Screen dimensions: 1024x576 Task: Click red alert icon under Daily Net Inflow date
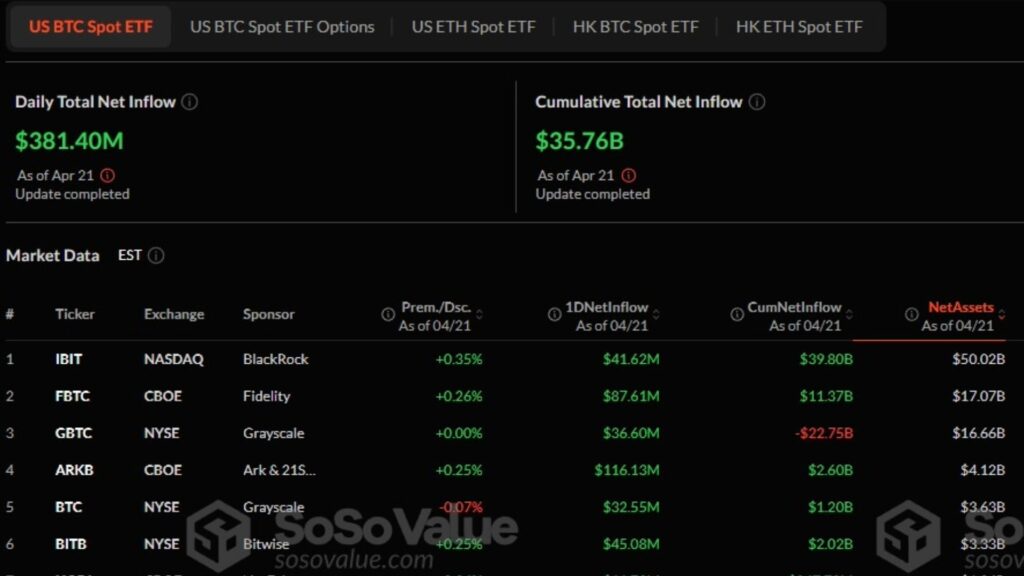click(108, 175)
